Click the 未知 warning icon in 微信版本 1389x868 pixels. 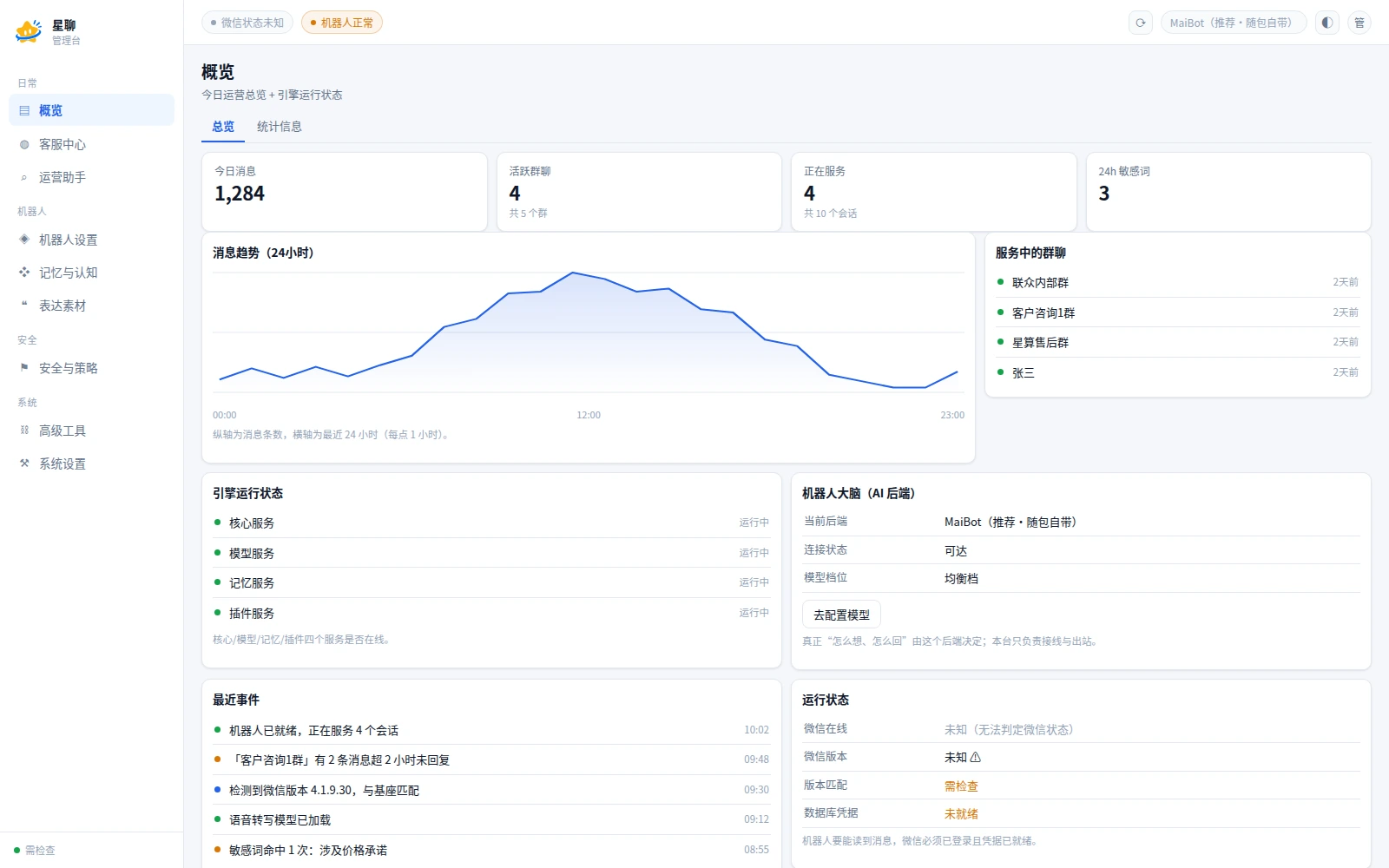[975, 757]
